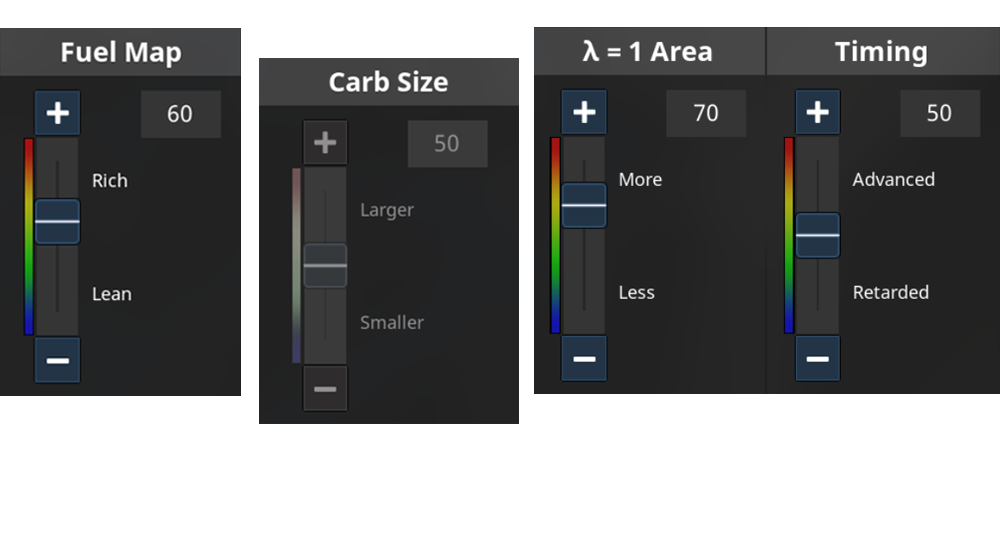Decrease the λ = 1 Area value

pyautogui.click(x=583, y=359)
